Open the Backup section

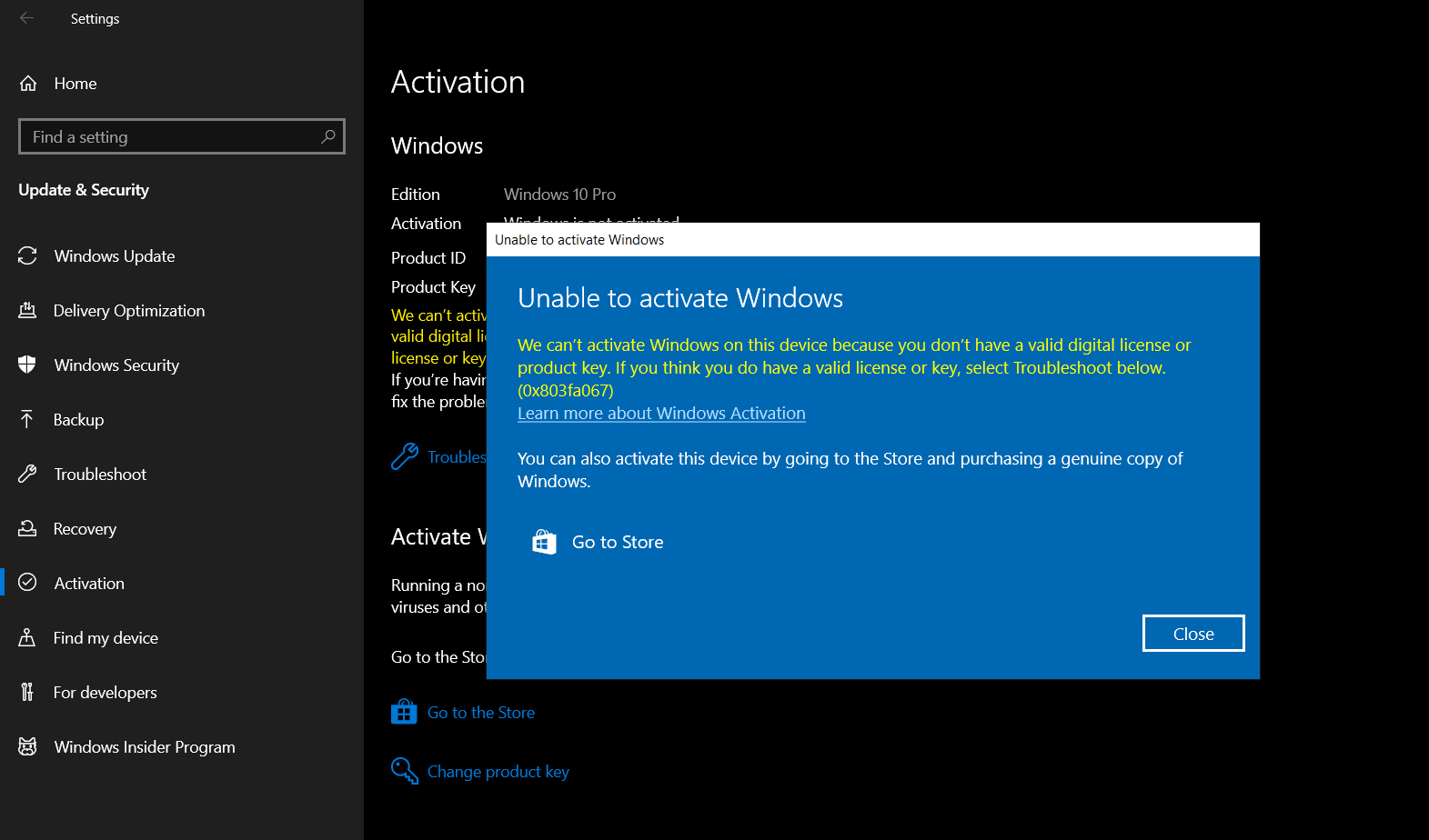click(x=78, y=420)
